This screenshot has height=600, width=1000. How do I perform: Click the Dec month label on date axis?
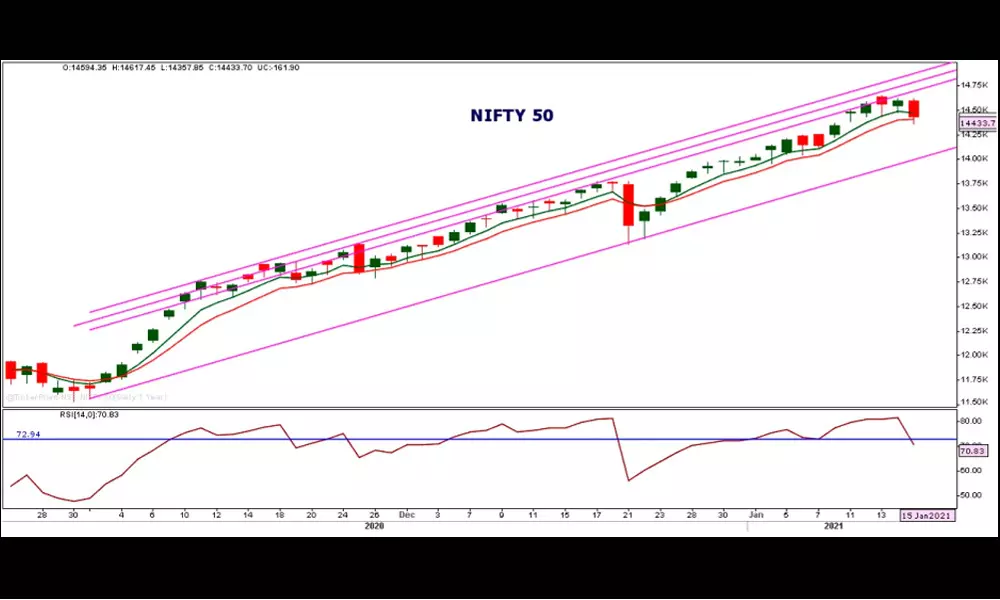tap(407, 515)
